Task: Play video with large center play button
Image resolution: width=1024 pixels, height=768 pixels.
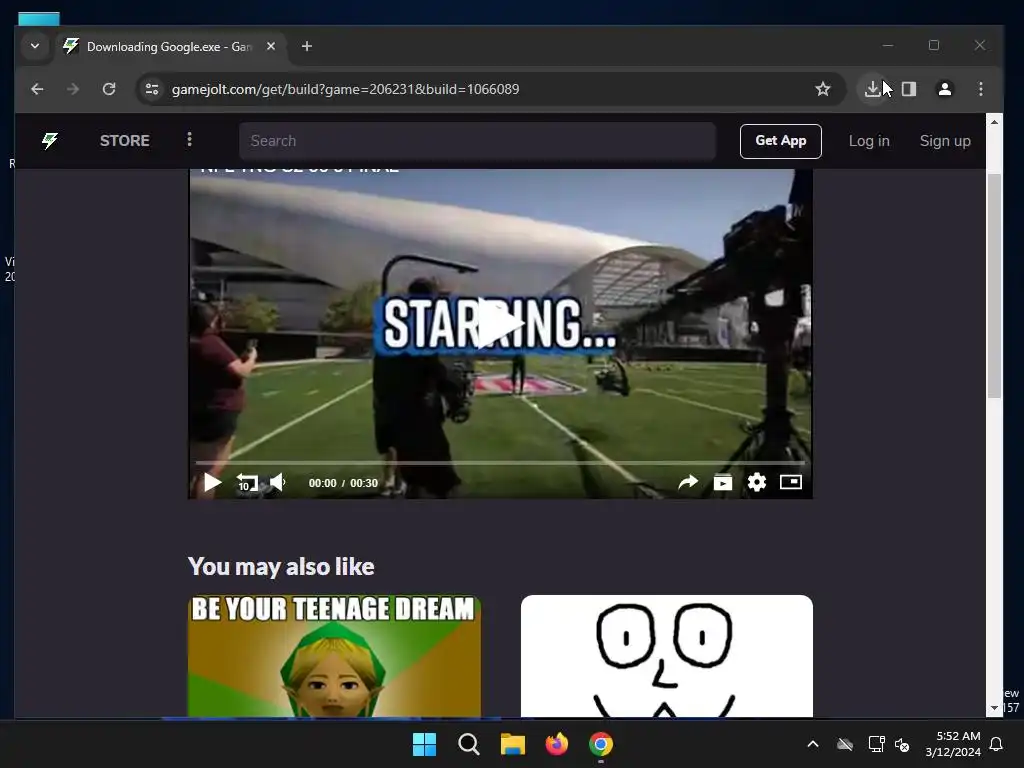Action: (500, 324)
